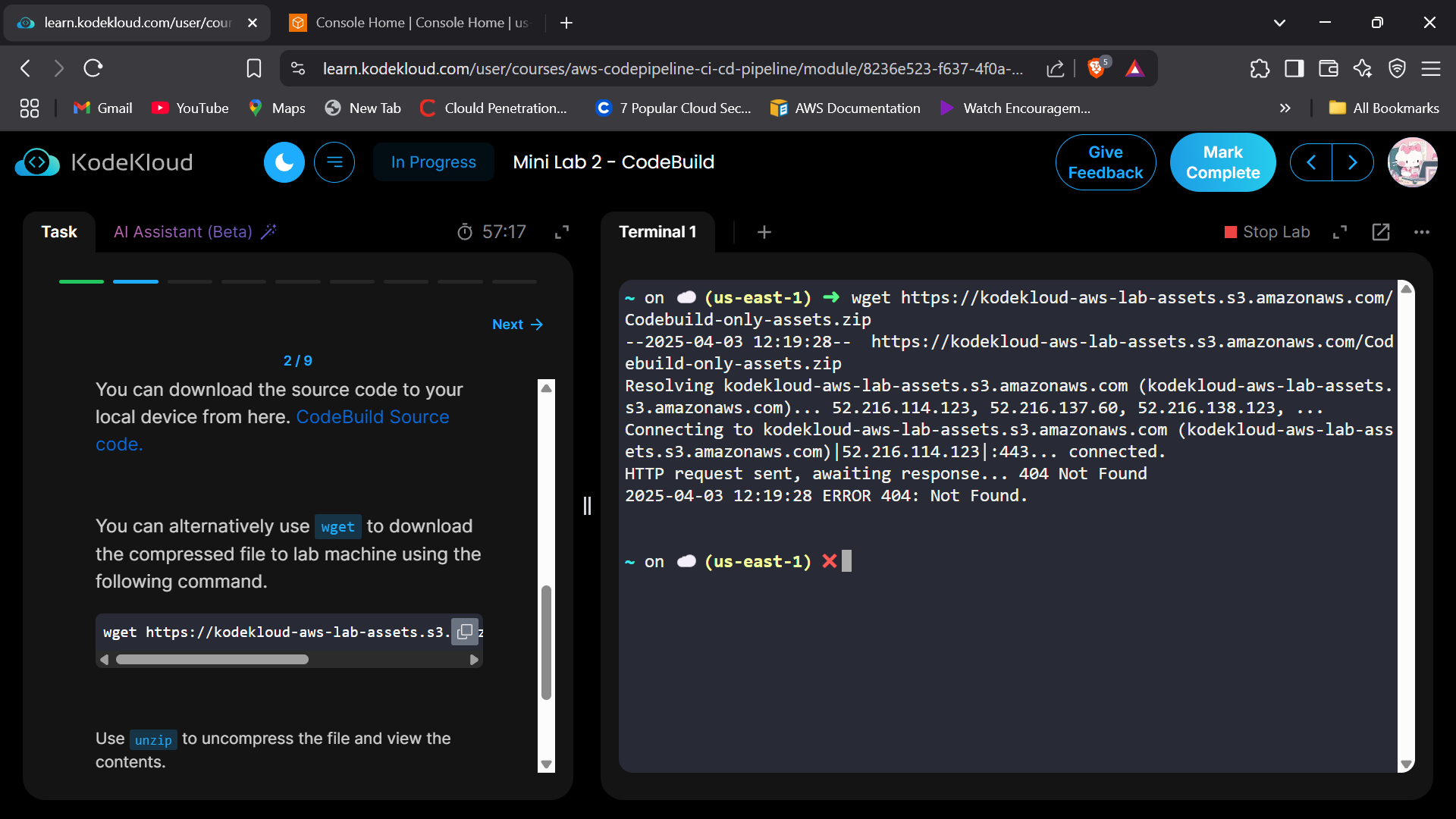This screenshot has width=1456, height=819.
Task: Add a new terminal tab
Action: (x=764, y=232)
